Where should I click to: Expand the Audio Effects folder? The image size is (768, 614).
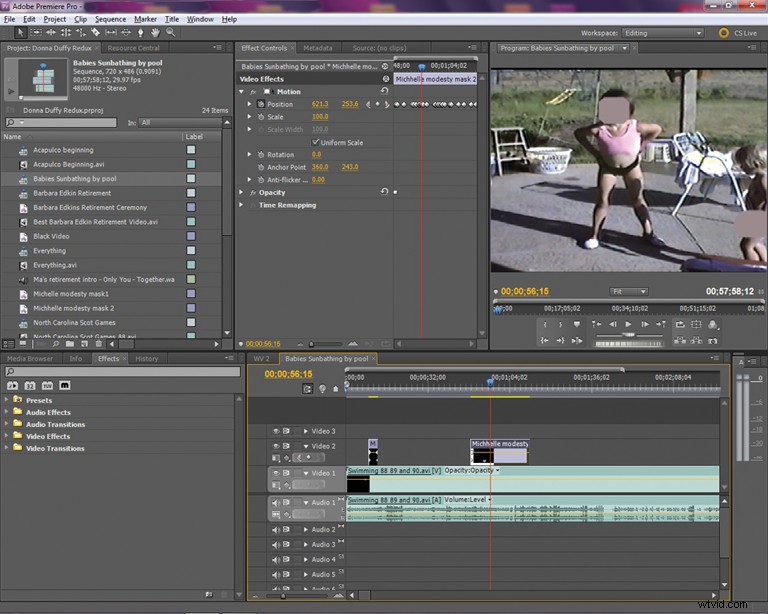coord(6,412)
